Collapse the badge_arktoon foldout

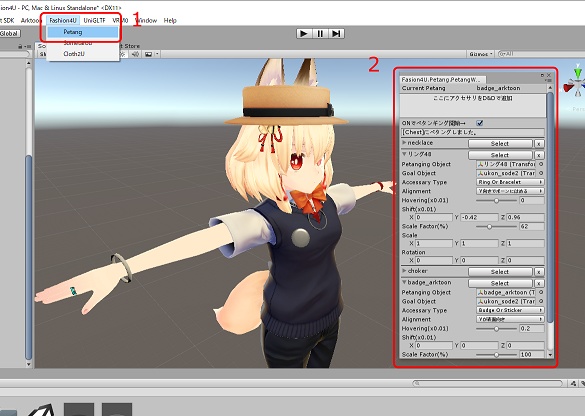click(404, 282)
